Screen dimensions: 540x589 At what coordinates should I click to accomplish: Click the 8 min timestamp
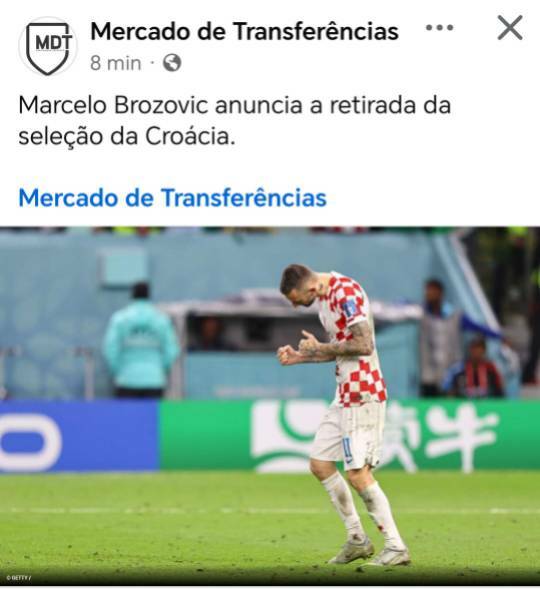(x=116, y=63)
